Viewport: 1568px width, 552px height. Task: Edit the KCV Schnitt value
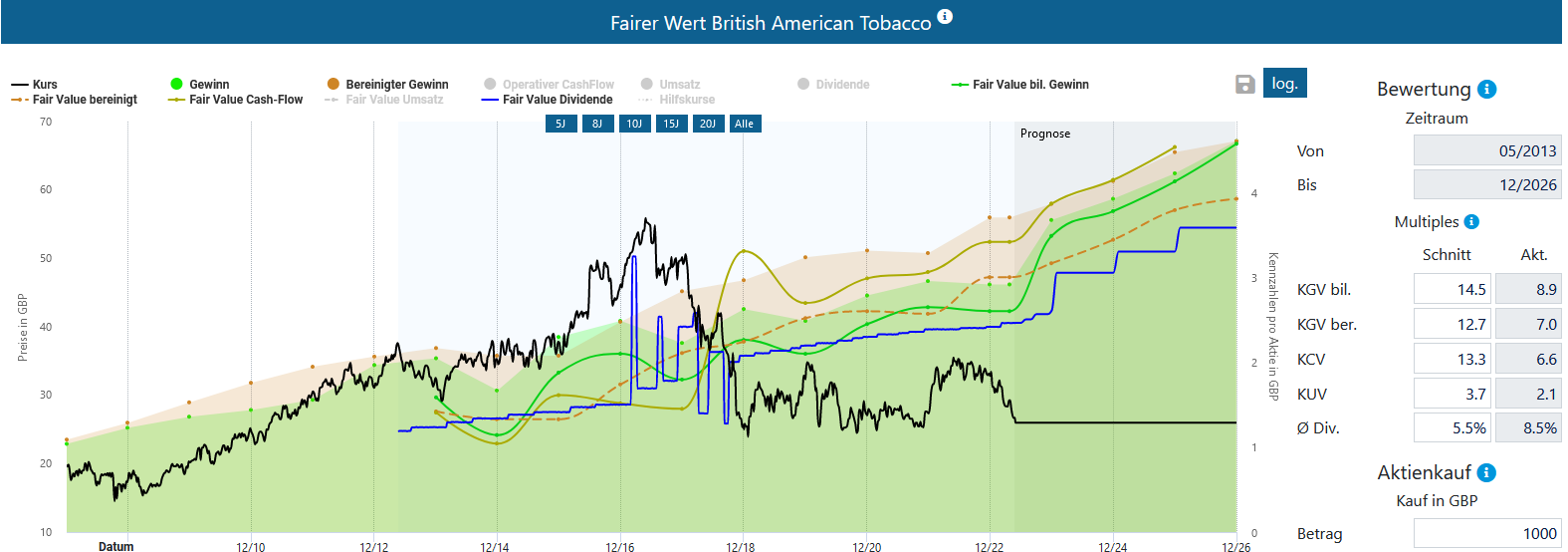(1452, 359)
